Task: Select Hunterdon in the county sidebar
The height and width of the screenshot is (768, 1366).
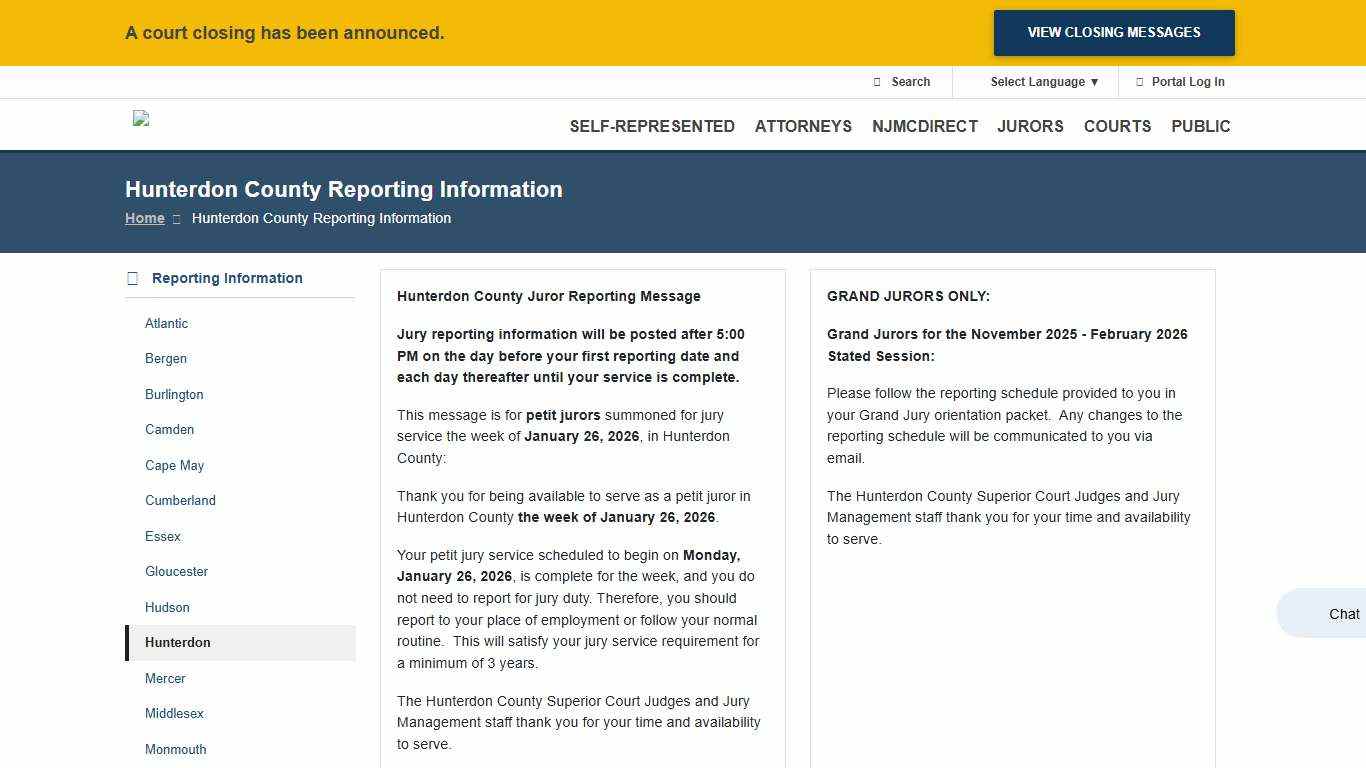Action: click(x=177, y=642)
